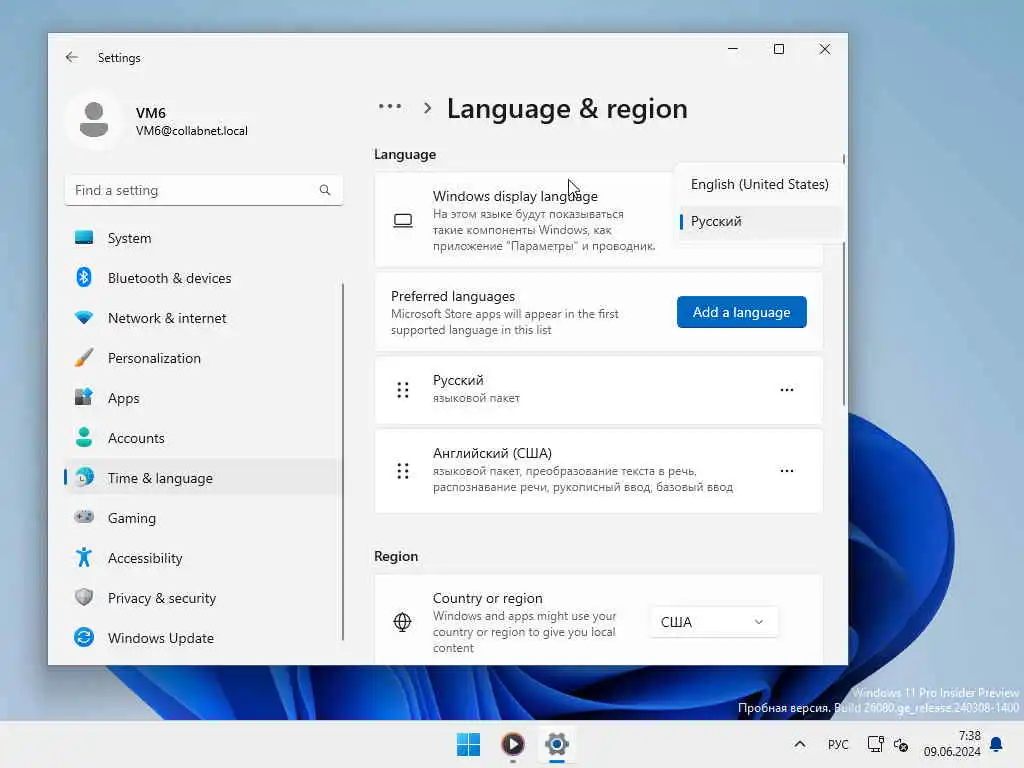Screen dimensions: 1024x768
Task: Click the Windows Update refresh icon
Action: (x=84, y=637)
